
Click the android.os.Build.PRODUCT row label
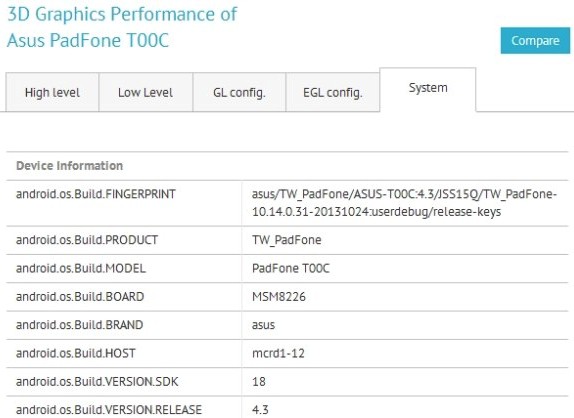[87, 240]
